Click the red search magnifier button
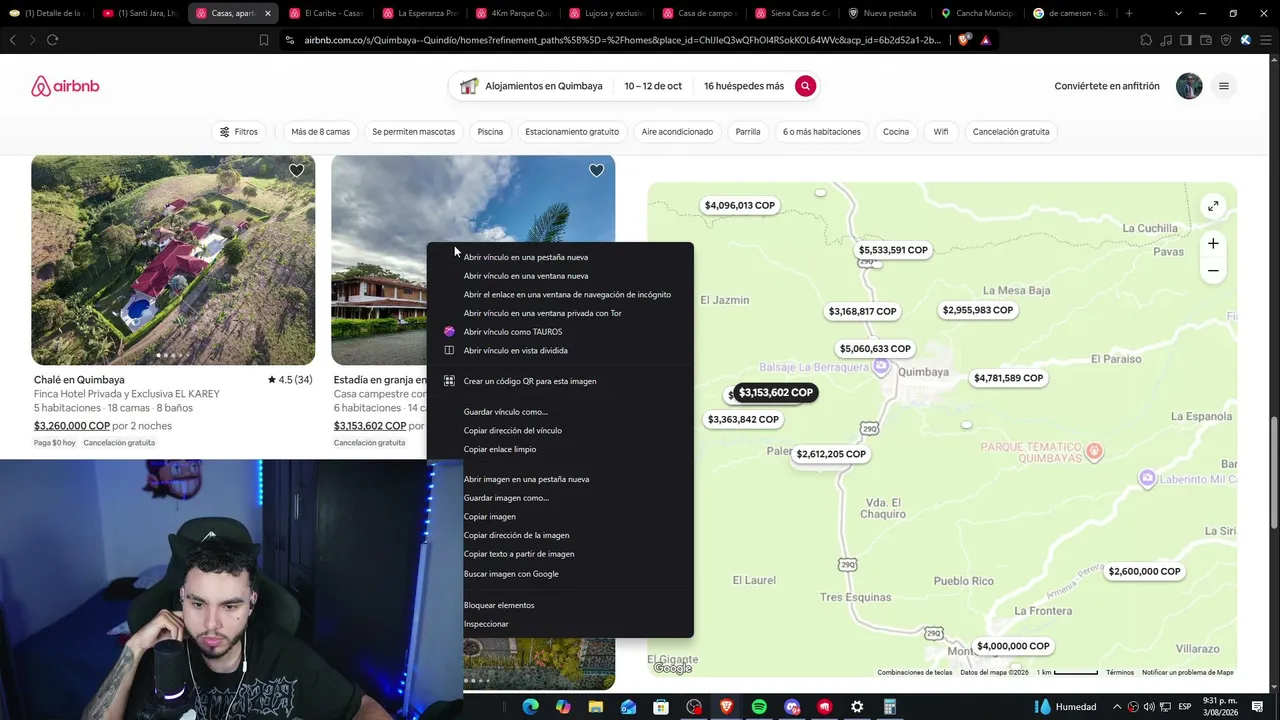The width and height of the screenshot is (1280, 720). coord(805,86)
